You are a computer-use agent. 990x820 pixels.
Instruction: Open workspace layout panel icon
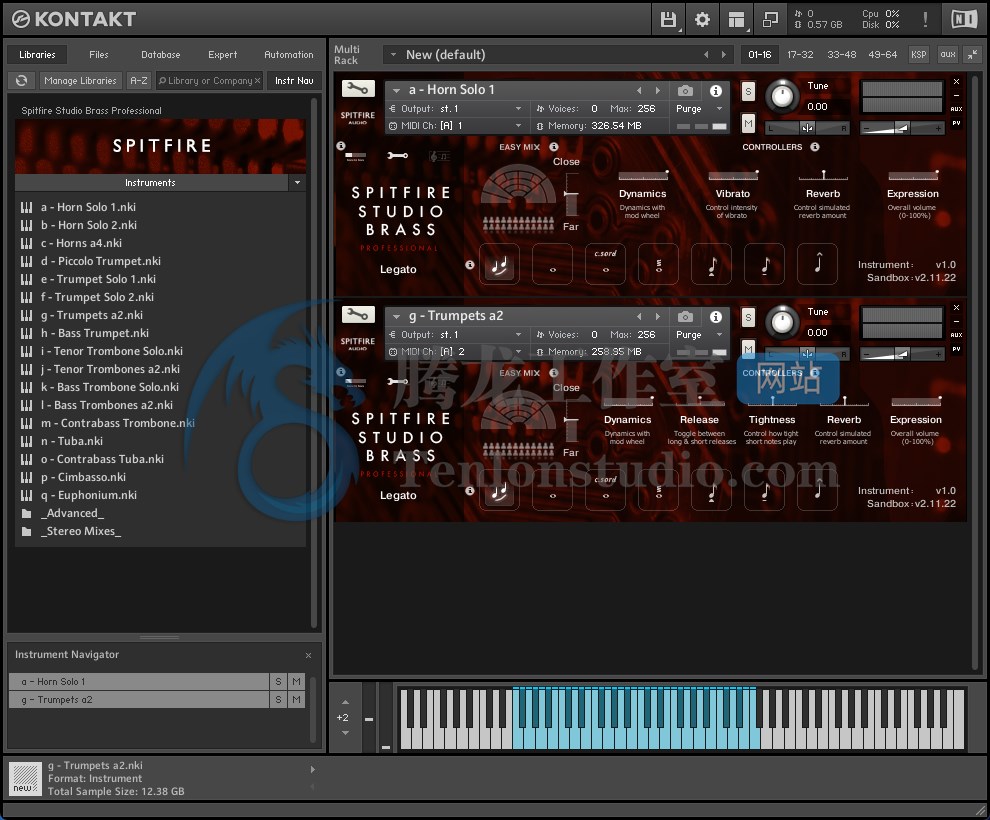[736, 20]
